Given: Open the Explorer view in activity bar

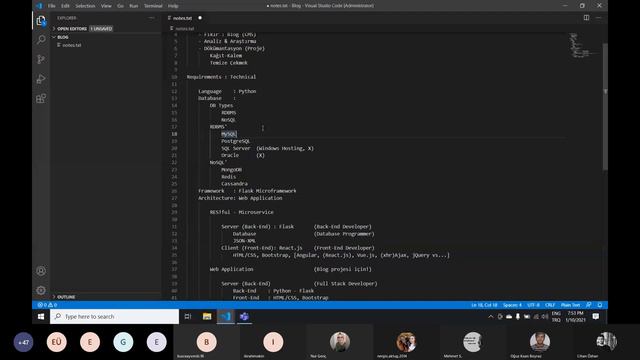Looking at the screenshot, I should tap(41, 20).
